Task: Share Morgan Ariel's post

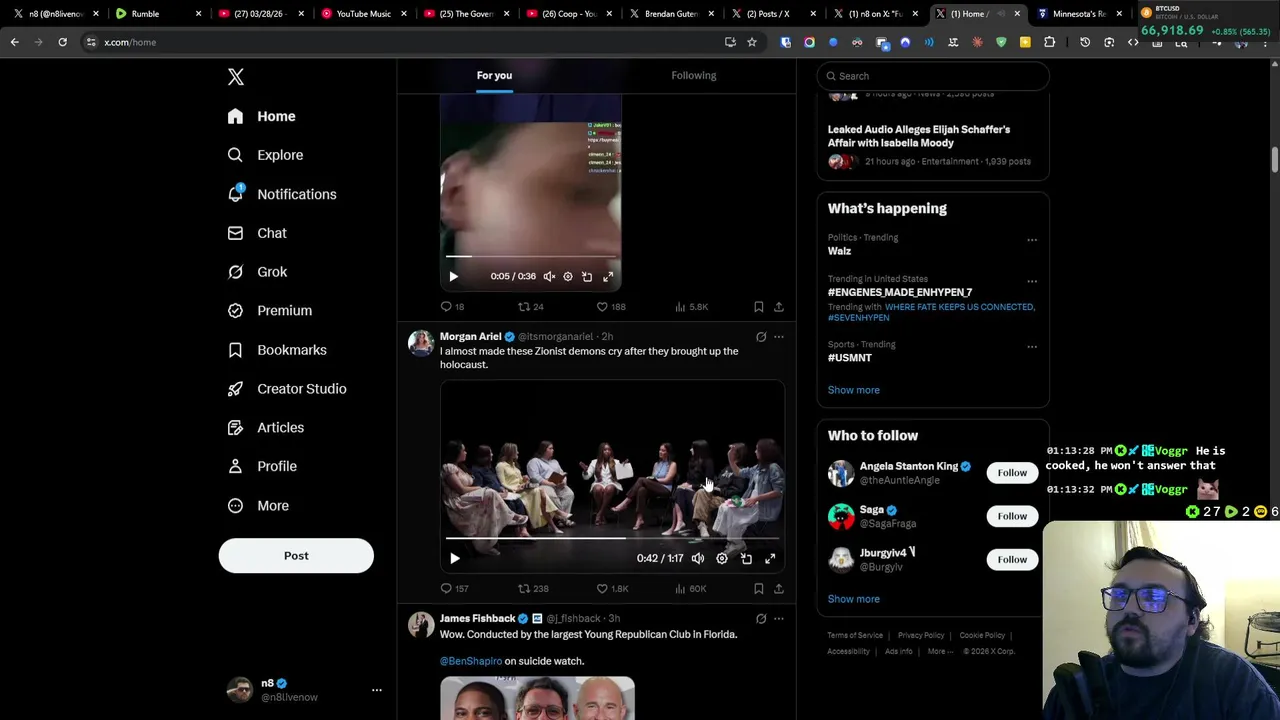Action: pyautogui.click(x=779, y=589)
